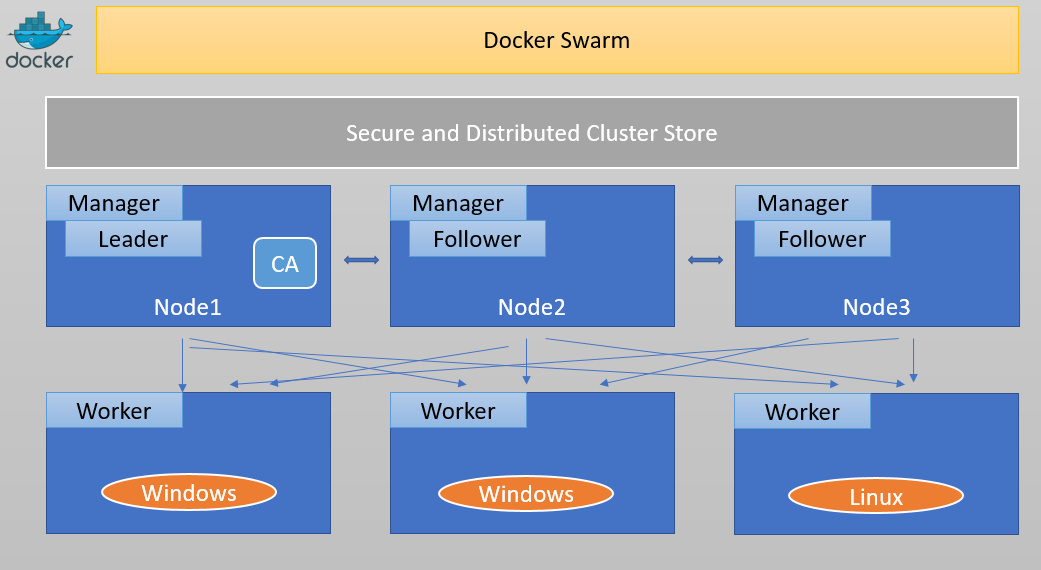1041x570 pixels.
Task: Select the Windows oval in the middle worker
Action: point(526,494)
